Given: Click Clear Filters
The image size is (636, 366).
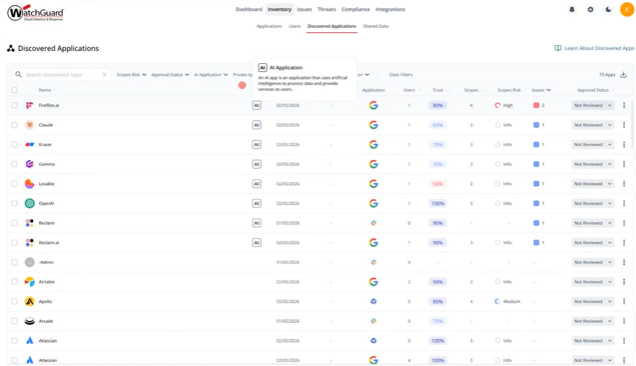Looking at the screenshot, I should click(401, 75).
